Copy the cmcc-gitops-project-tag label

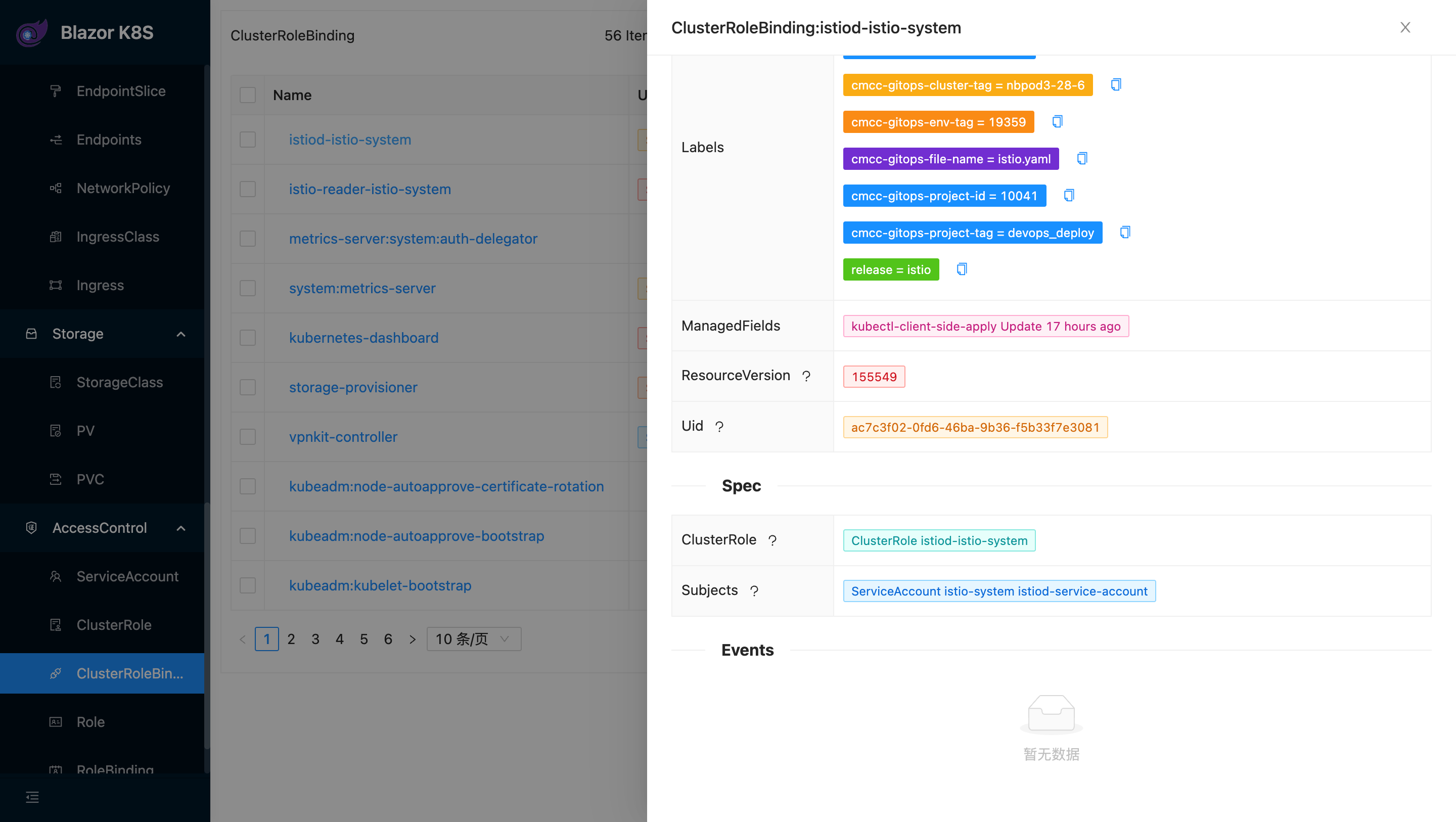point(1125,233)
